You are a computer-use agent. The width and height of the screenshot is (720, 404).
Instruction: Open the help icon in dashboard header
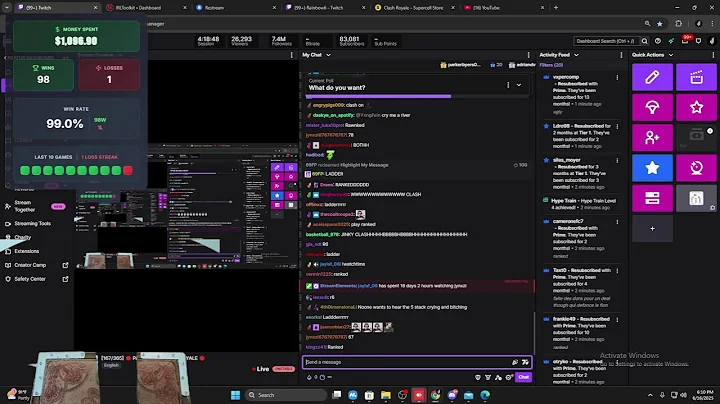[x=658, y=41]
